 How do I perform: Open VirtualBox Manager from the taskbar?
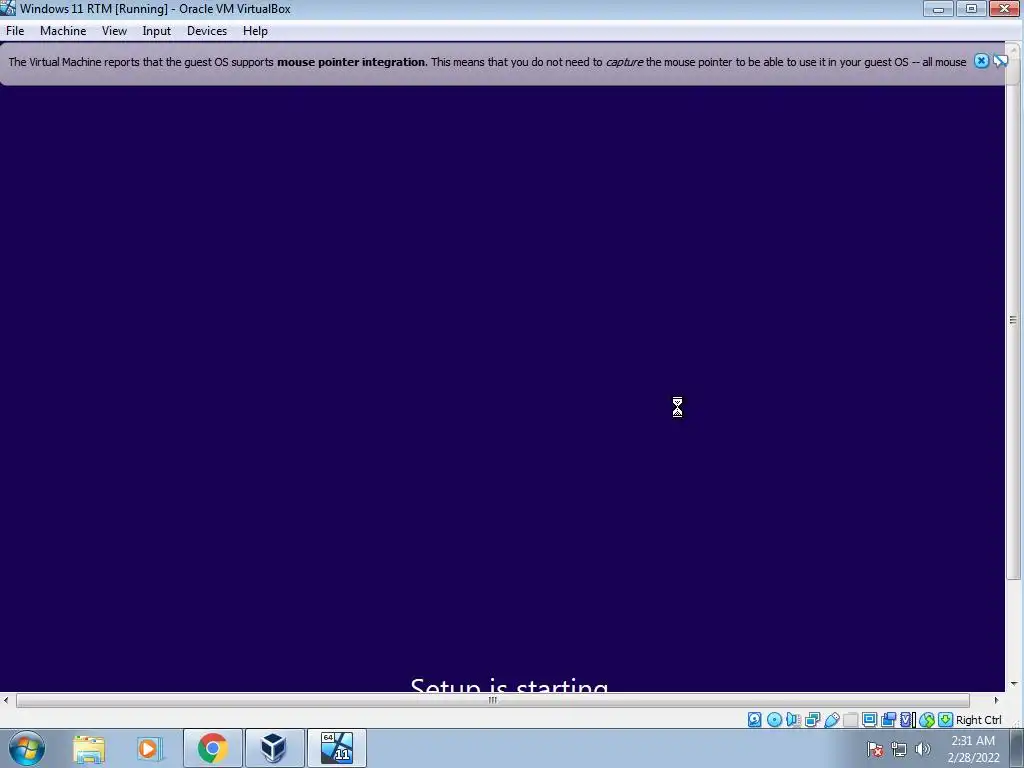click(x=274, y=748)
